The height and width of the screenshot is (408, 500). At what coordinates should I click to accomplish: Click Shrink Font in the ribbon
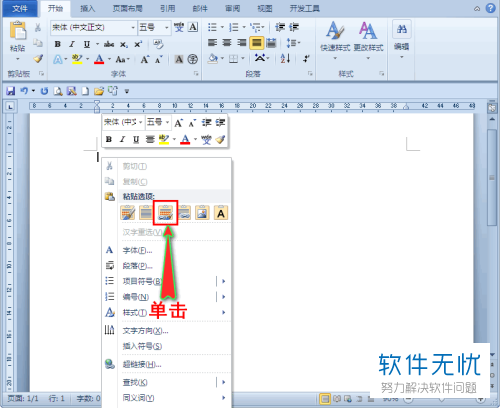159,59
